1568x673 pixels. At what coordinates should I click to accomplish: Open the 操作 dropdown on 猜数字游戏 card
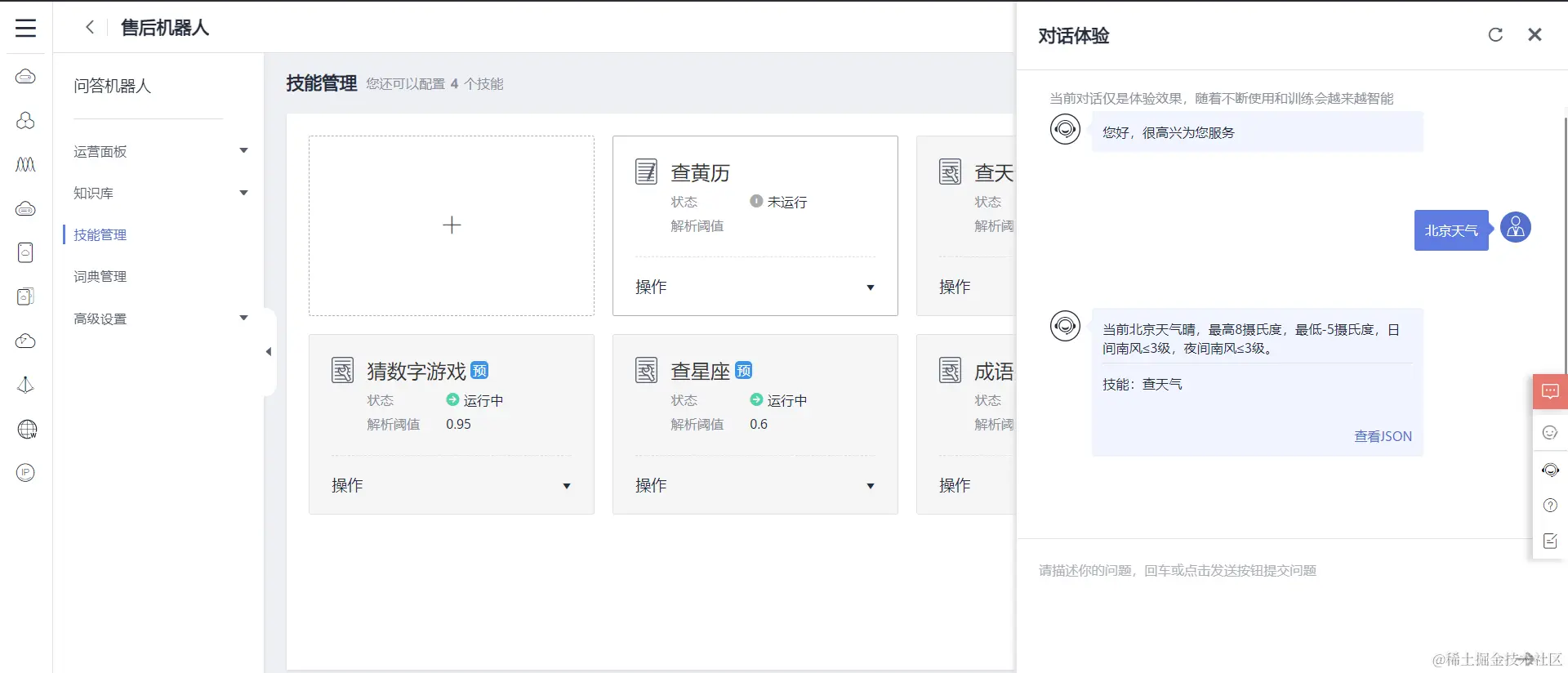click(x=452, y=485)
